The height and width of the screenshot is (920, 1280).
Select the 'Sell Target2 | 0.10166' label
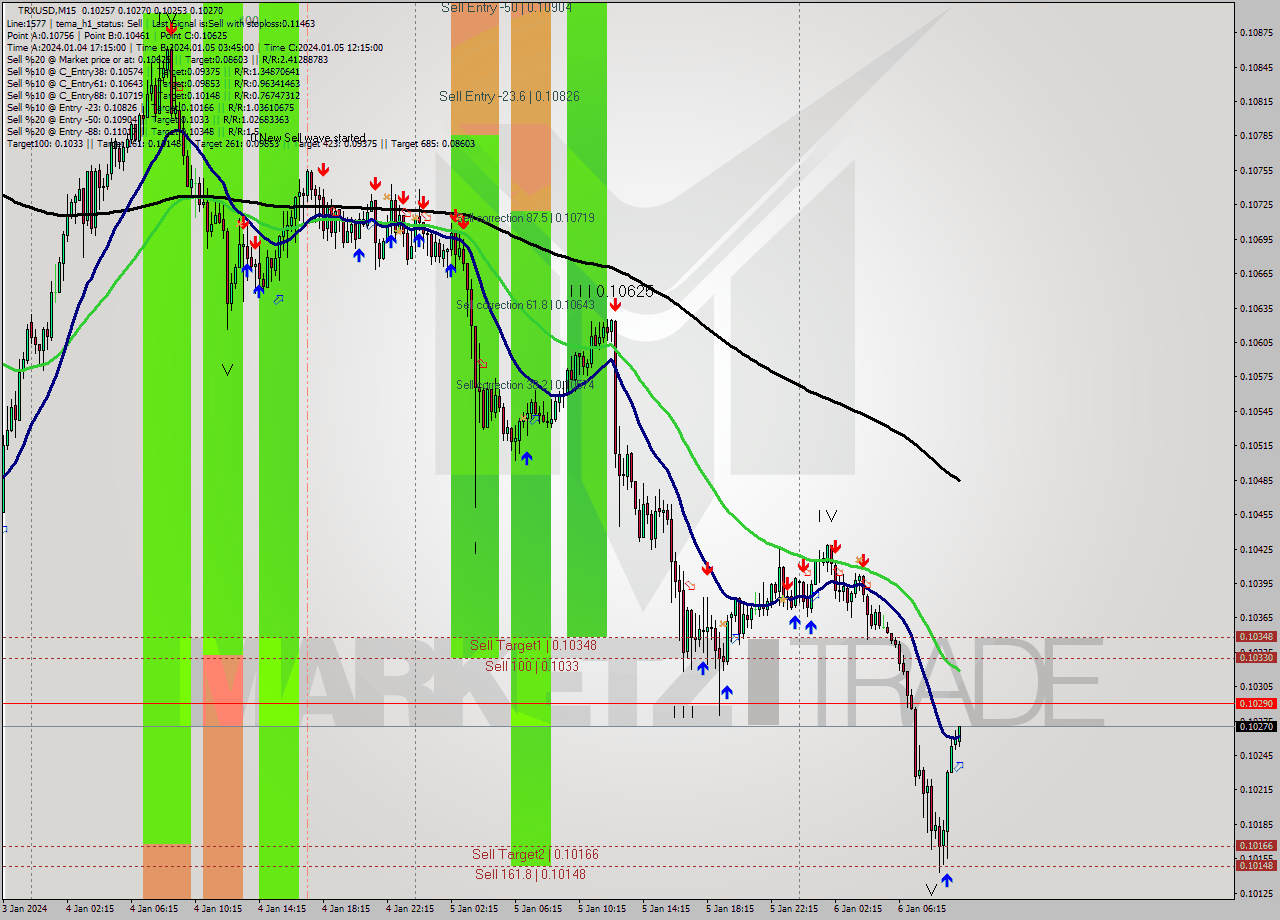click(x=535, y=854)
